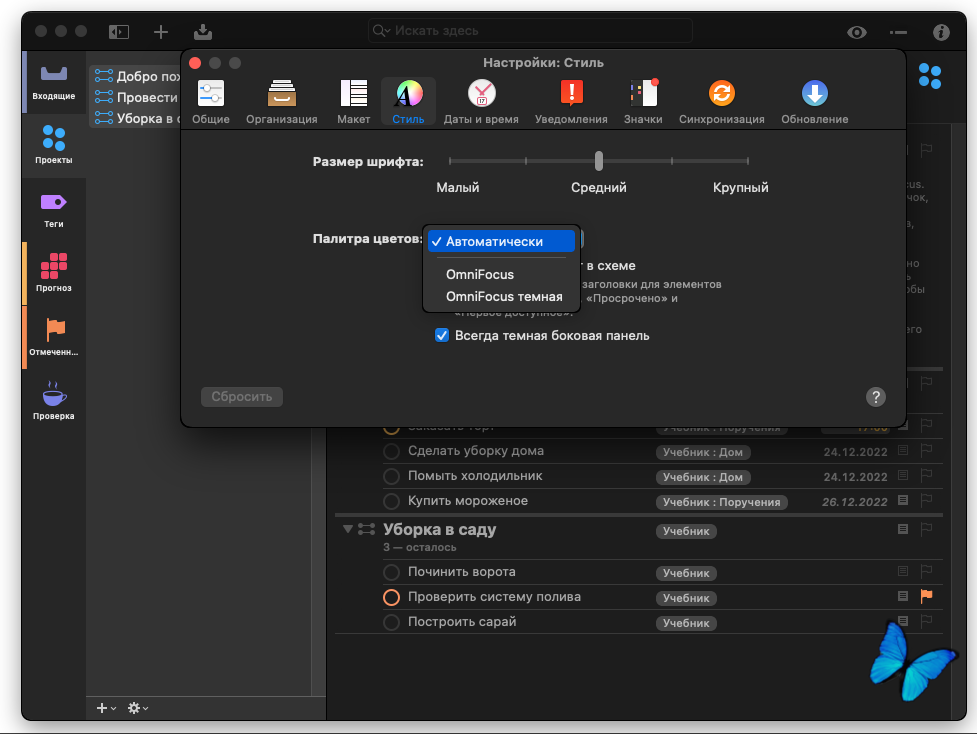The image size is (977, 734).
Task: Open Синхронизация preferences tab
Action: coord(722,102)
